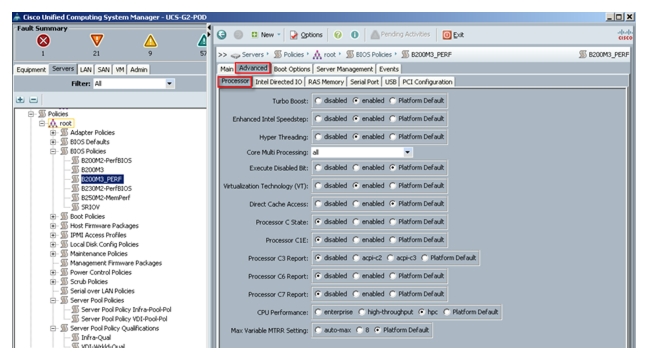Screen dimensions: 649x361
Task: Click the green info icon
Action: pyautogui.click(x=355, y=35)
